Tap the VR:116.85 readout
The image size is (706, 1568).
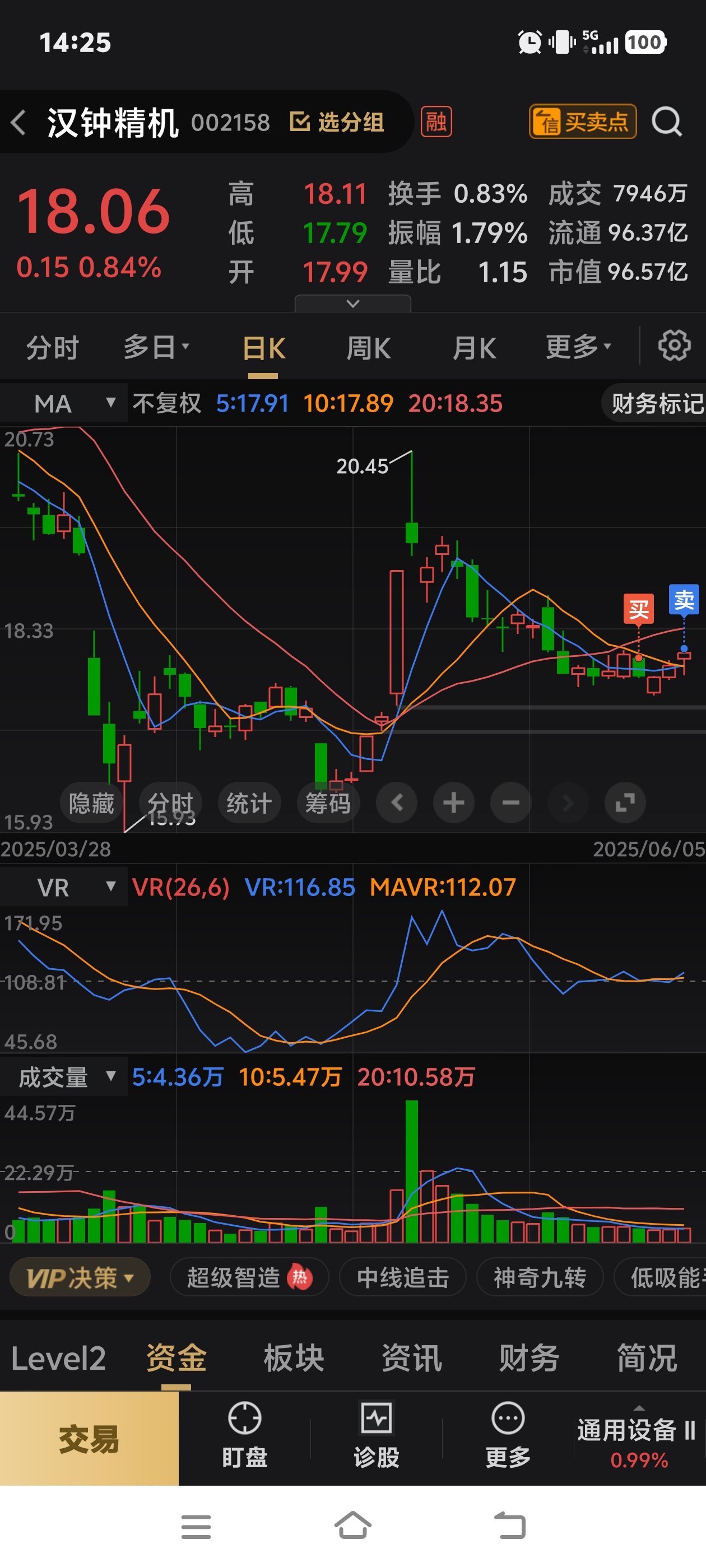tap(300, 887)
